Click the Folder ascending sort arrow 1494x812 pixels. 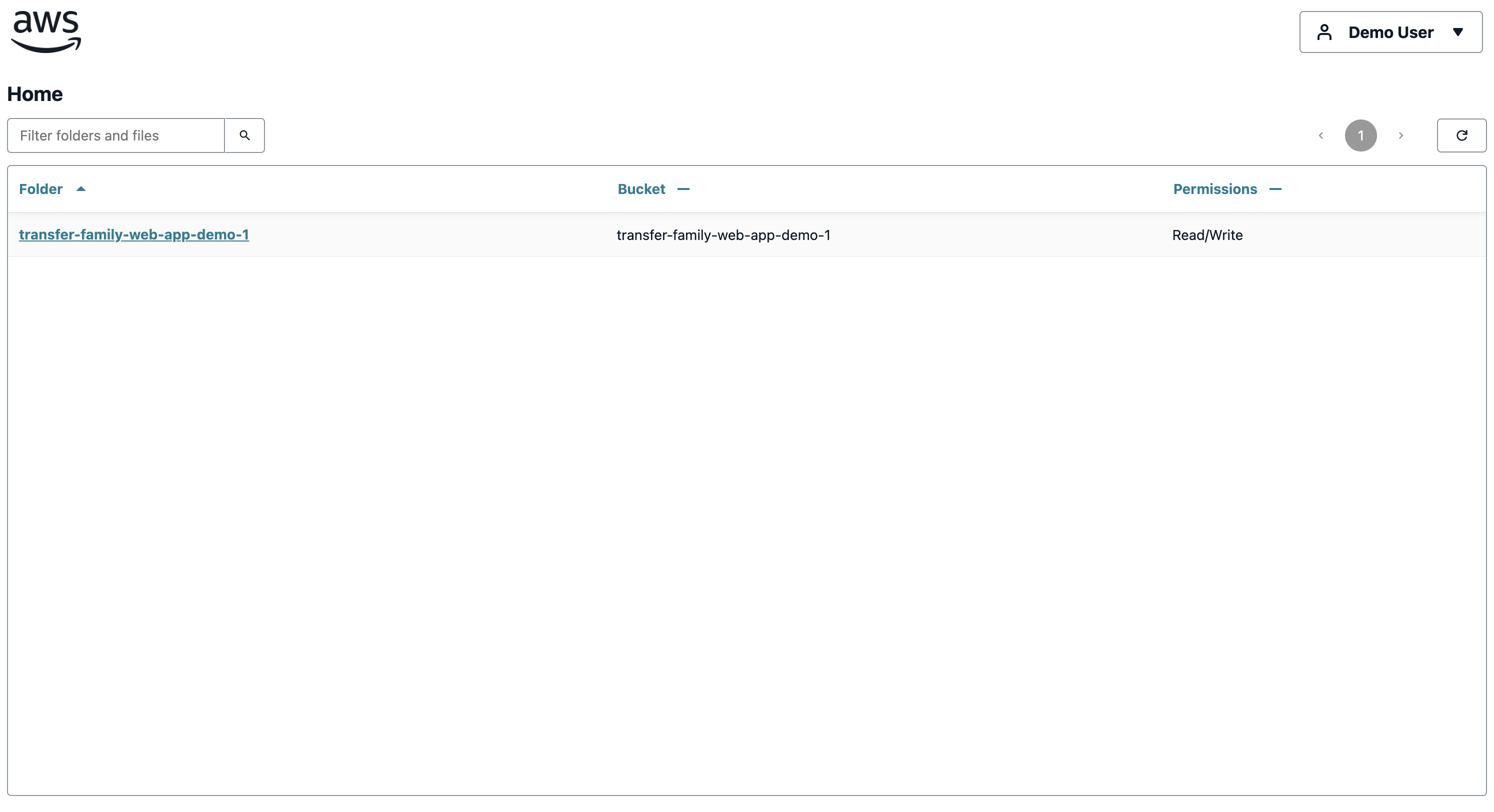click(x=81, y=189)
